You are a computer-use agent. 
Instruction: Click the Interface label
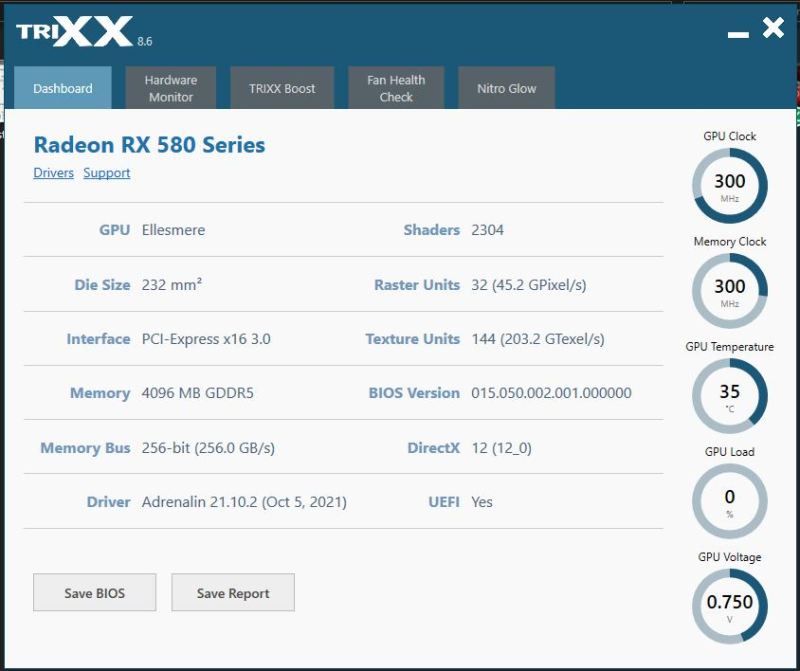tap(98, 339)
